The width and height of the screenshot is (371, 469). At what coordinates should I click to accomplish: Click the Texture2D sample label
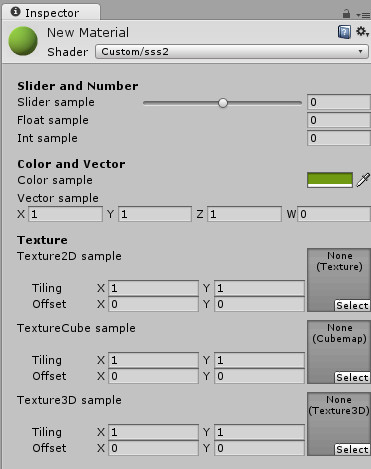point(69,256)
